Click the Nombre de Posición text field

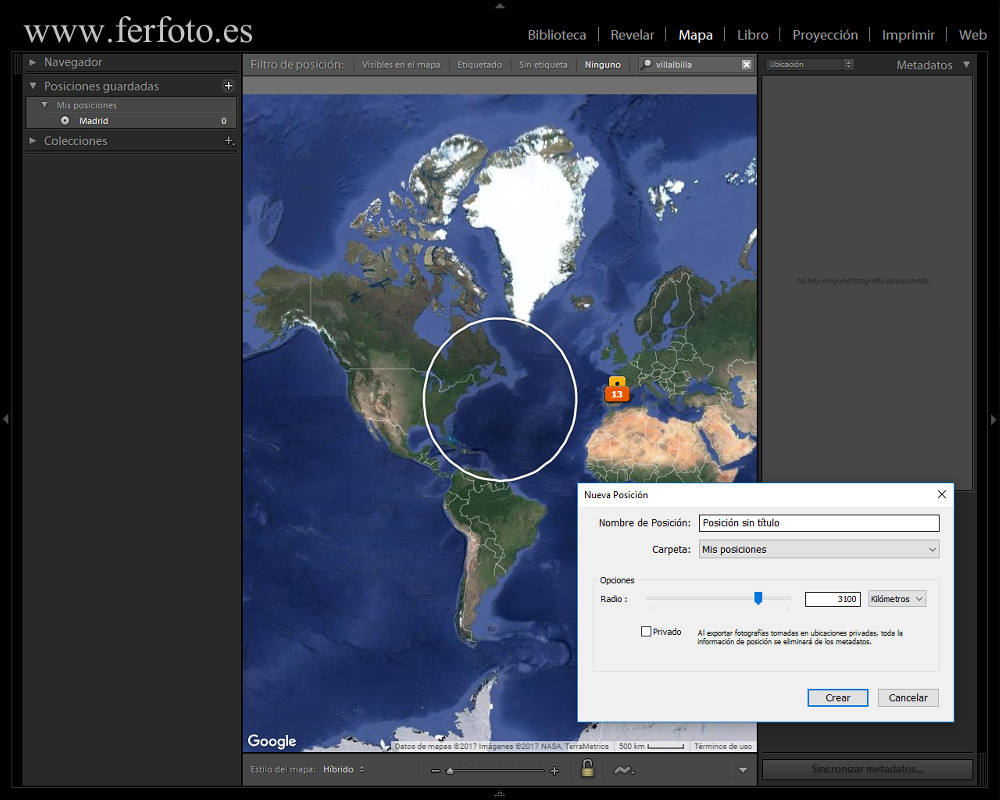pos(818,522)
